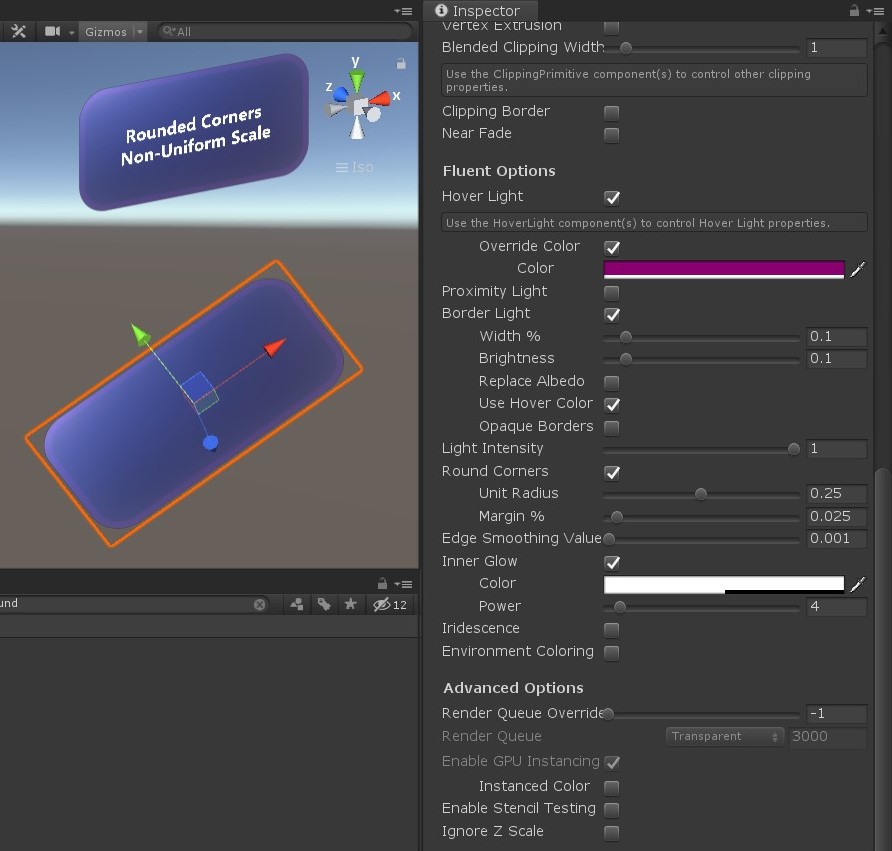The height and width of the screenshot is (851, 892).
Task: Toggle the Inspector lock icon
Action: [854, 10]
